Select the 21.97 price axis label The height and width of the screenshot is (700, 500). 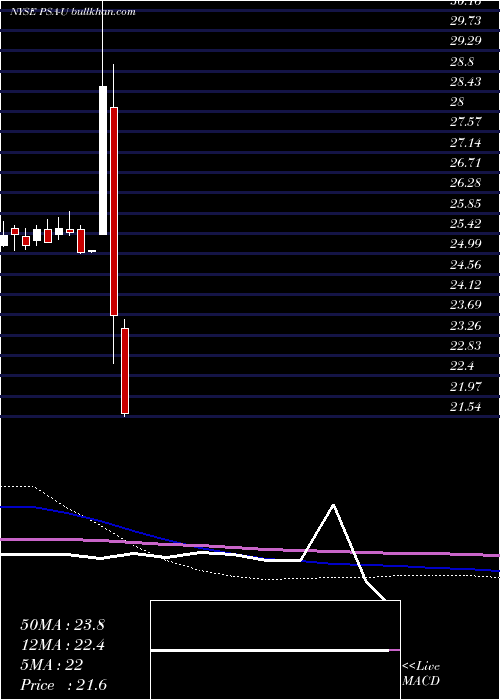click(x=465, y=386)
